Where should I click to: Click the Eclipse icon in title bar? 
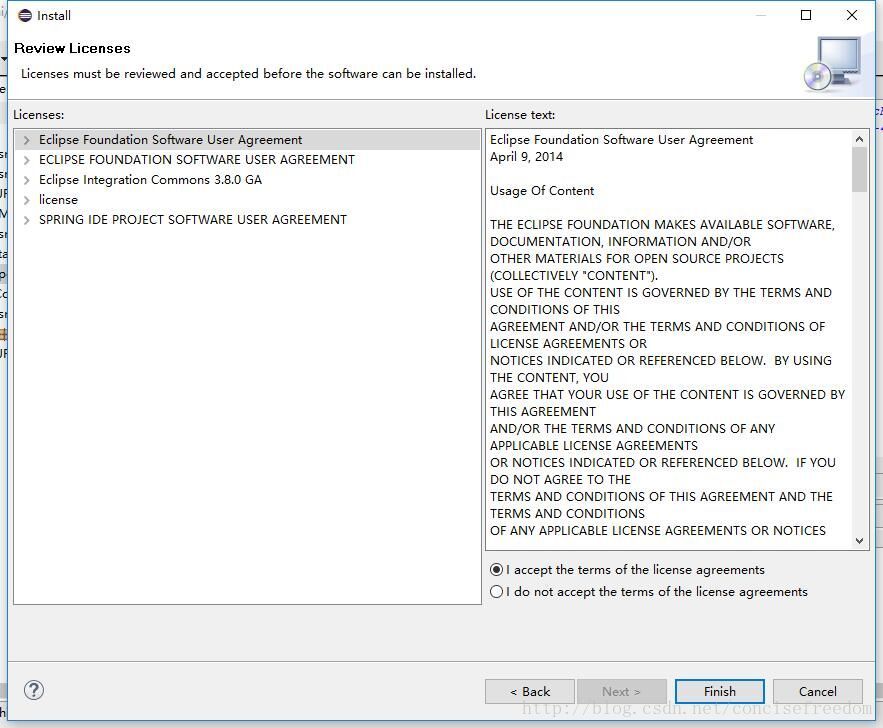coord(25,15)
